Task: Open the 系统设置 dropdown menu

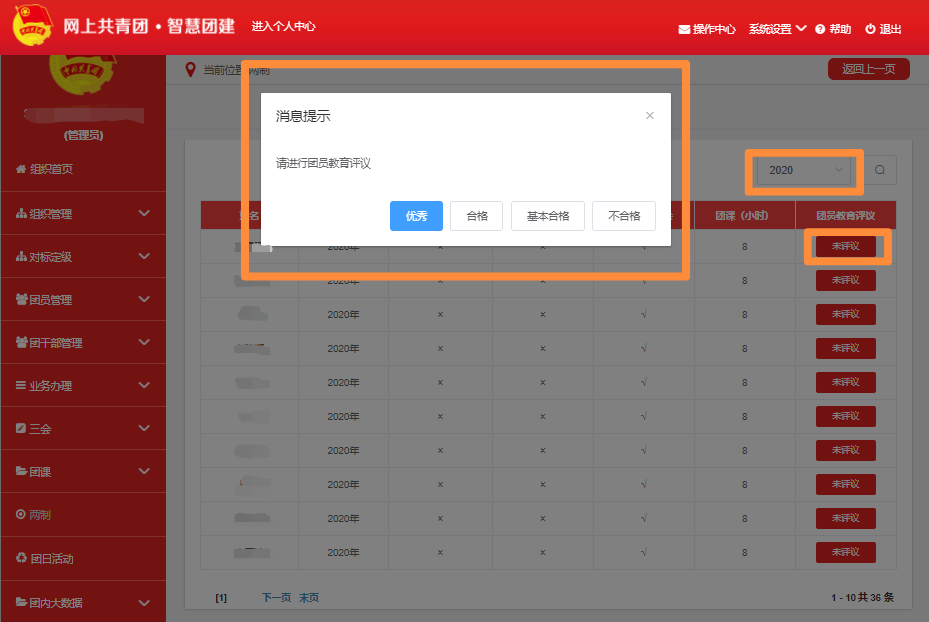Action: 777,29
